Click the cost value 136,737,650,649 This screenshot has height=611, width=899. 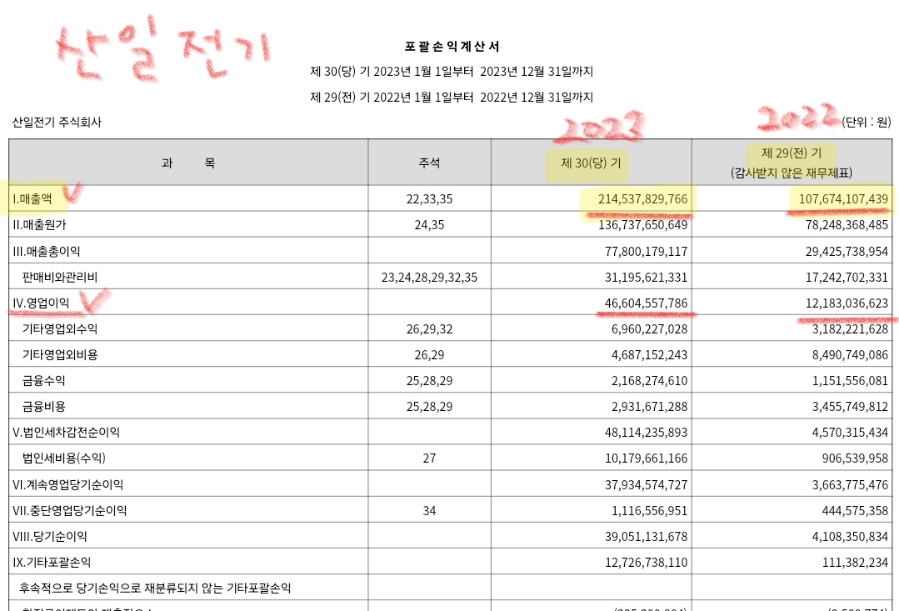[x=643, y=225]
